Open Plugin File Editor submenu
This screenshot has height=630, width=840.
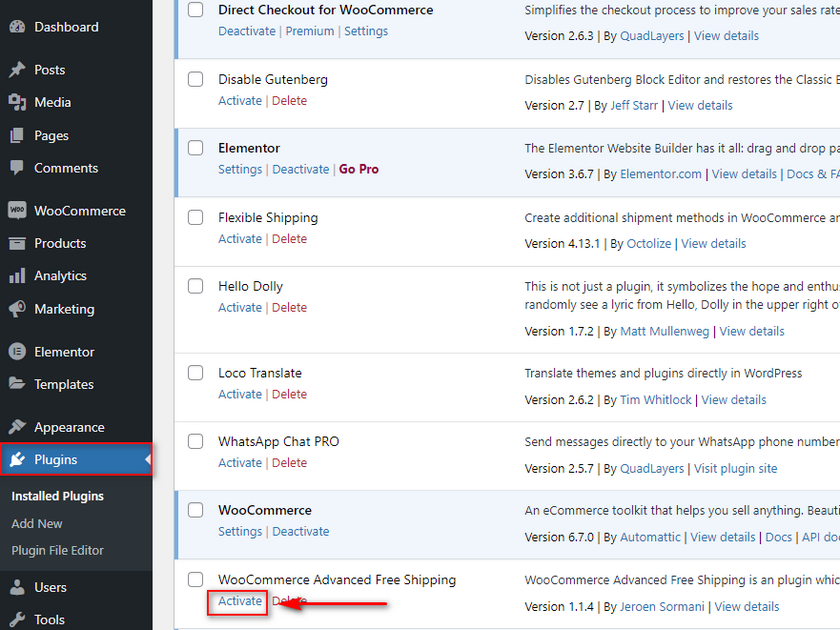coord(57,550)
